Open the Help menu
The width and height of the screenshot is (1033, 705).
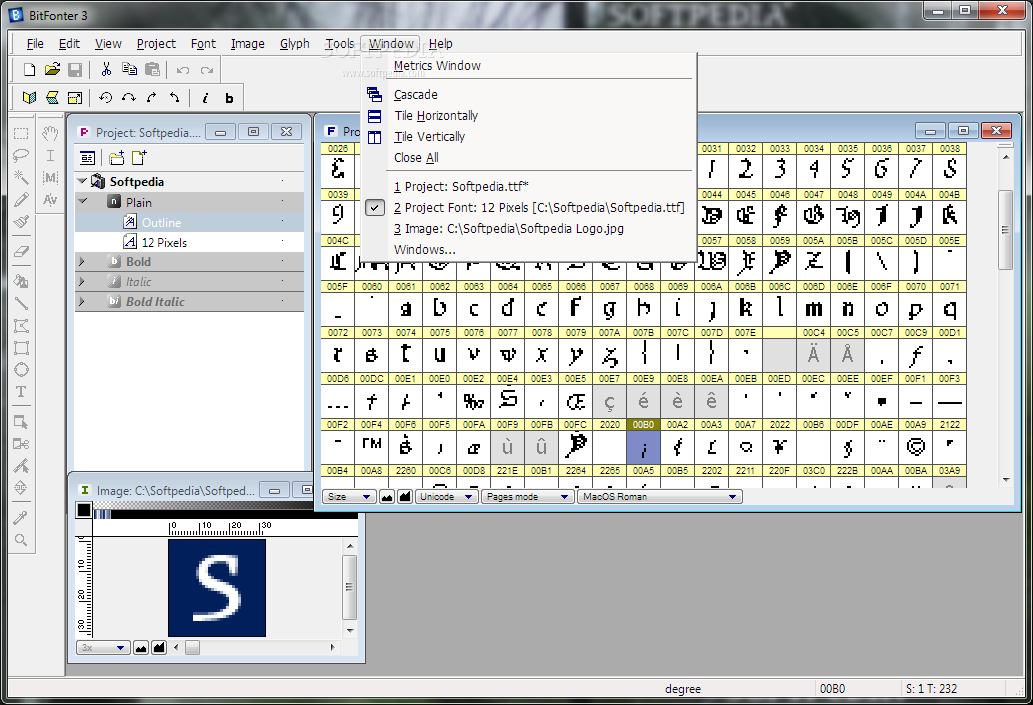[441, 43]
